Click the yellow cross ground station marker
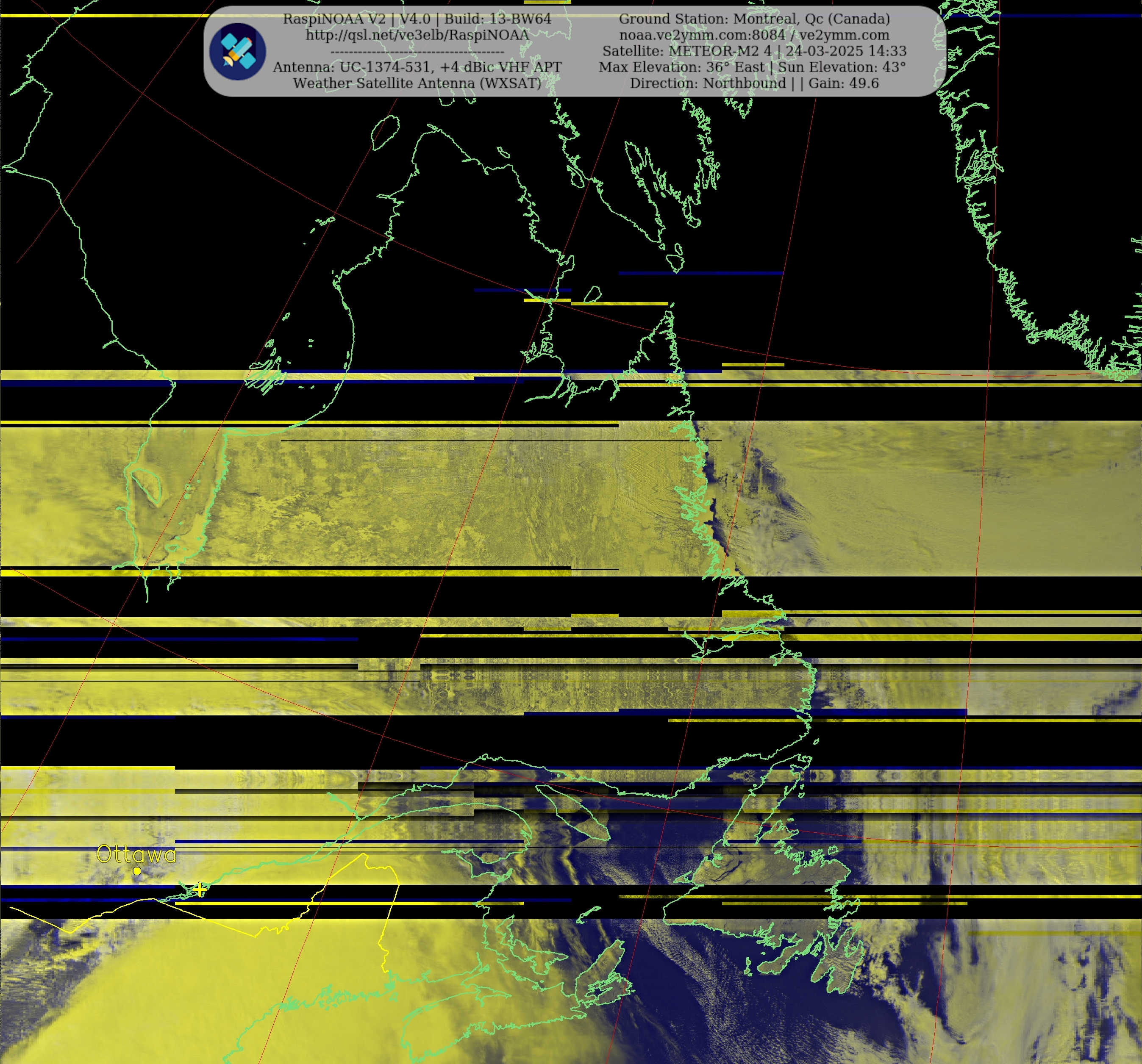 point(199,890)
